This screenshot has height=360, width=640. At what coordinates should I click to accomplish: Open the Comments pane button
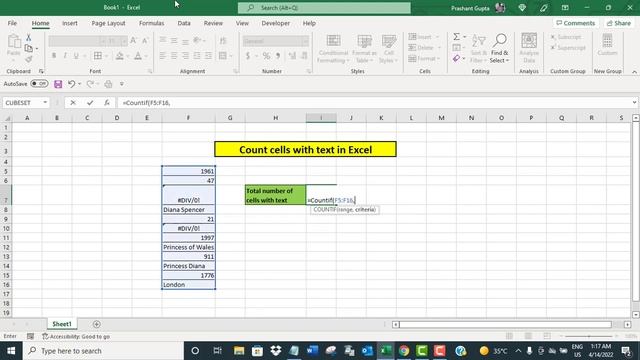coord(576,23)
